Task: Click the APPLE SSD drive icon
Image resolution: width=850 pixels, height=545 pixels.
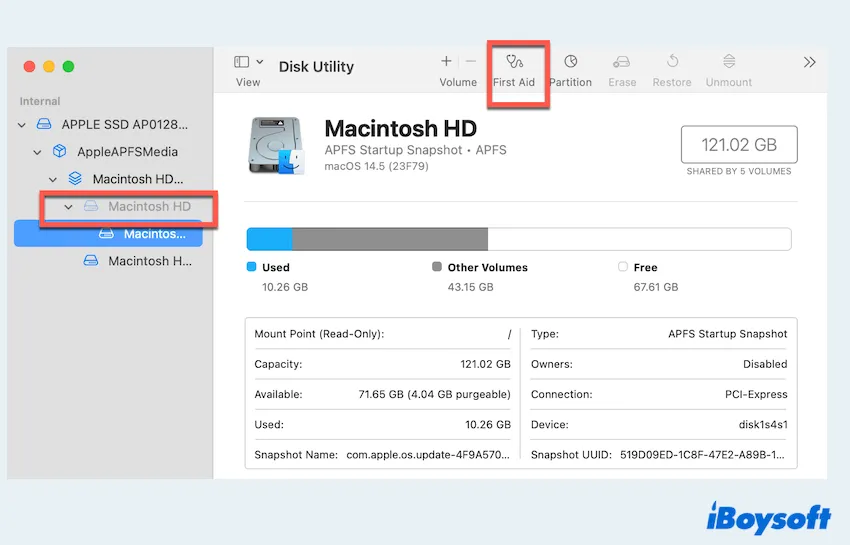Action: tap(44, 124)
